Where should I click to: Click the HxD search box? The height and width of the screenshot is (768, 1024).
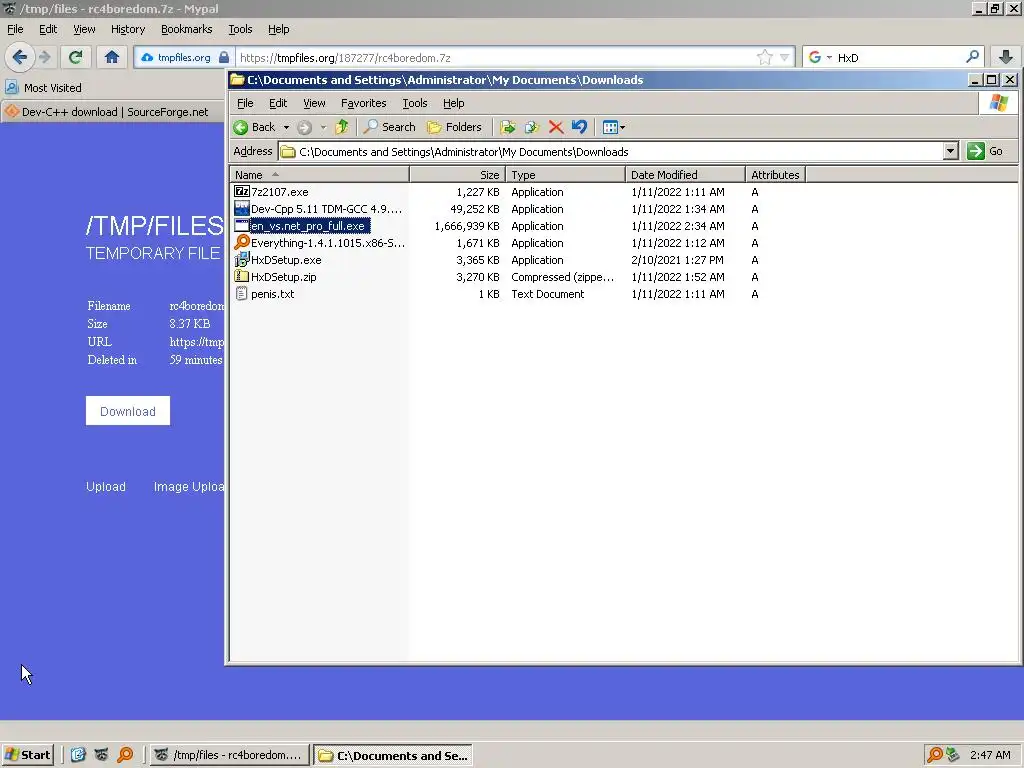[898, 57]
